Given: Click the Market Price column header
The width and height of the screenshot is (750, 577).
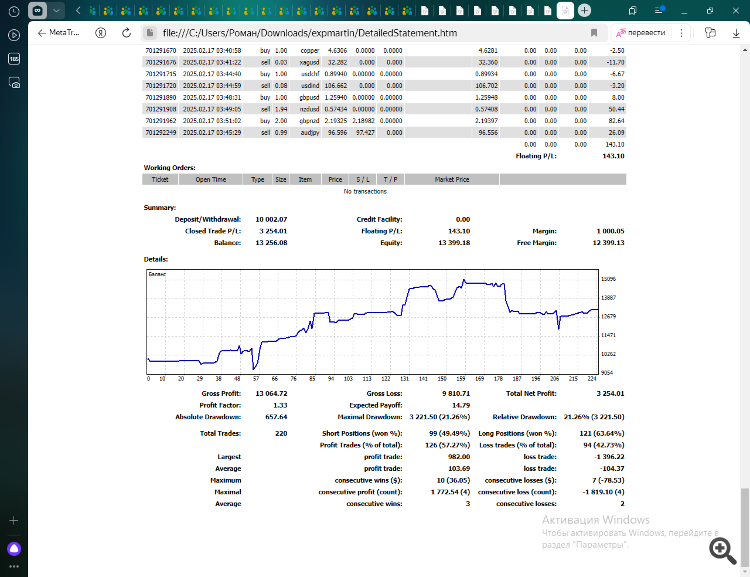Looking at the screenshot, I should point(452,179).
